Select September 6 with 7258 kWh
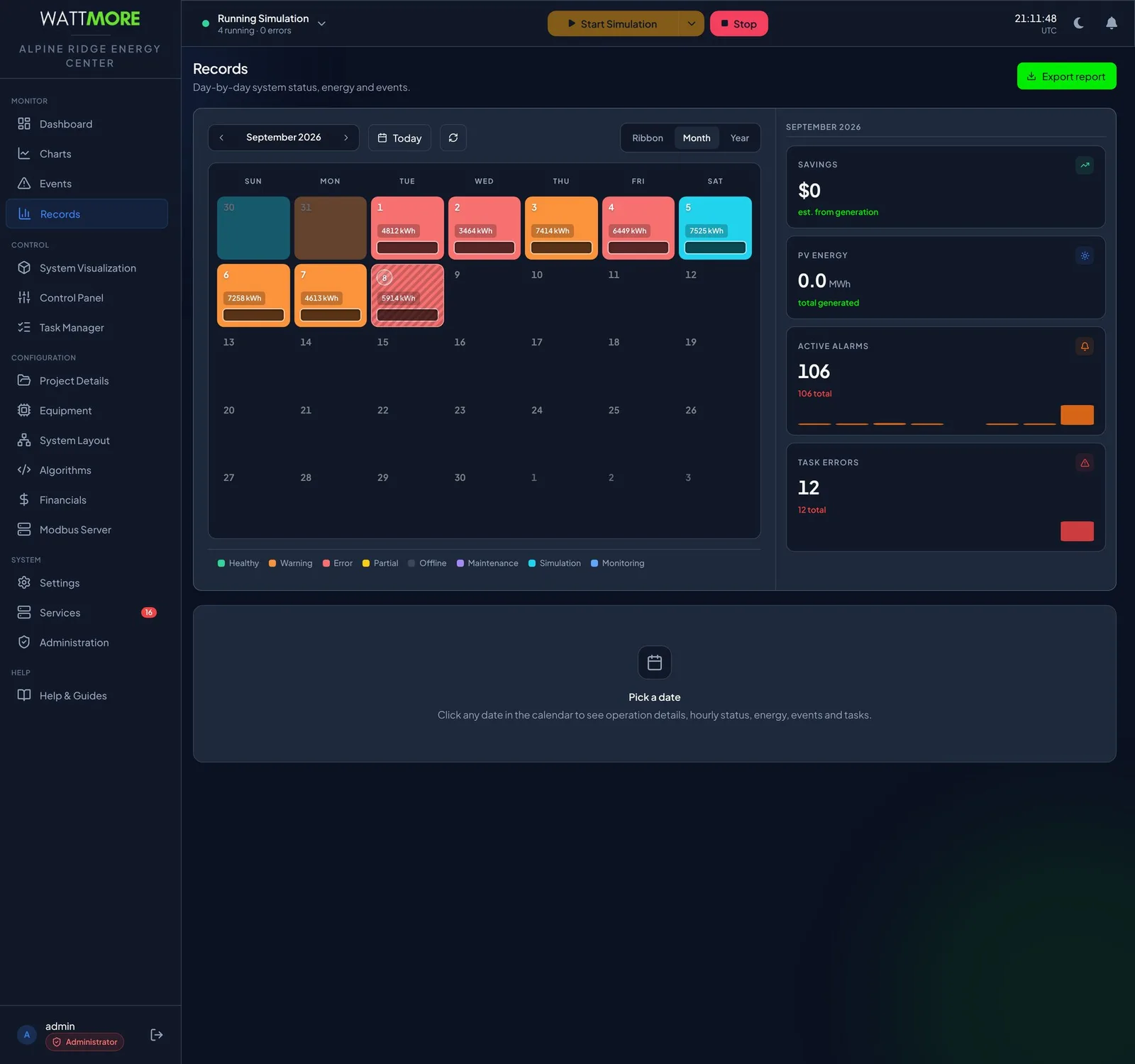1135x1064 pixels. (253, 295)
